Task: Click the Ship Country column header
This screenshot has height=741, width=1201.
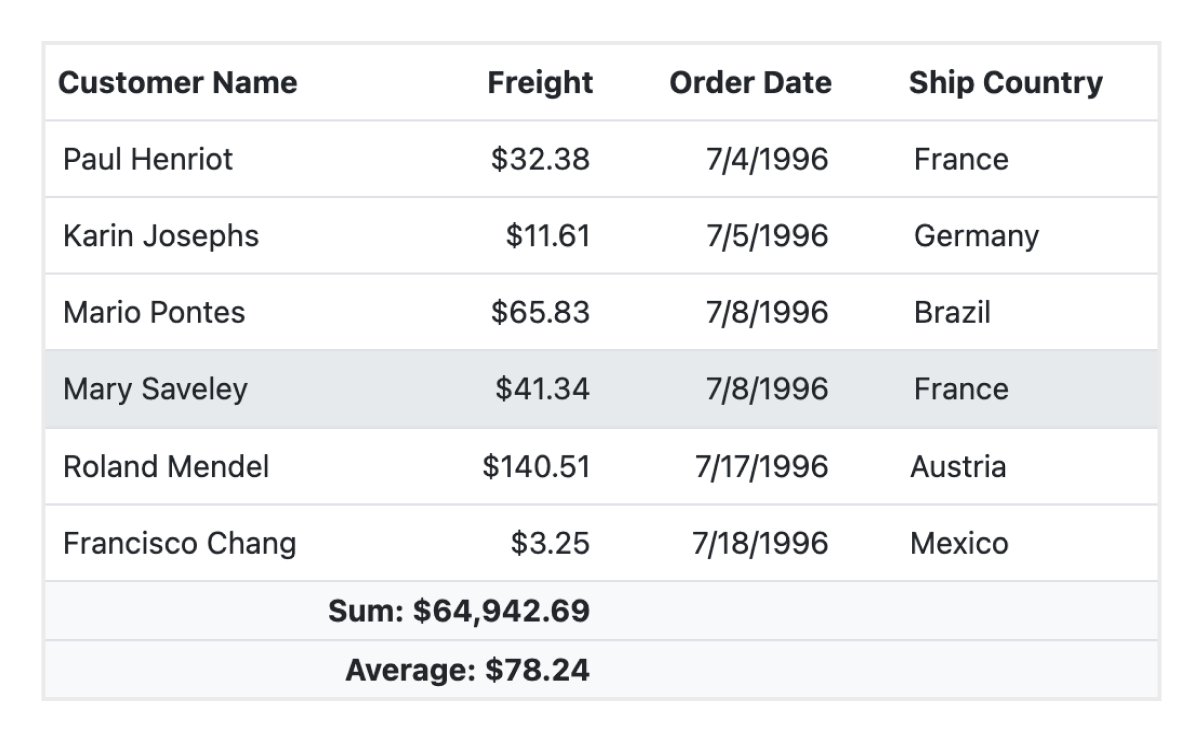Action: point(1005,82)
